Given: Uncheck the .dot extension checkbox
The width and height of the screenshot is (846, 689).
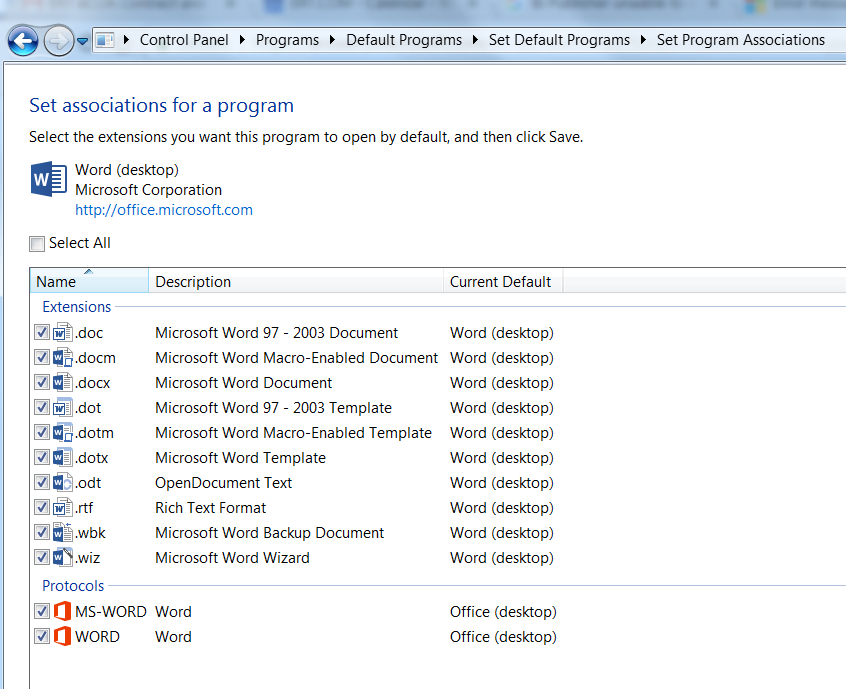Looking at the screenshot, I should click(x=42, y=407).
